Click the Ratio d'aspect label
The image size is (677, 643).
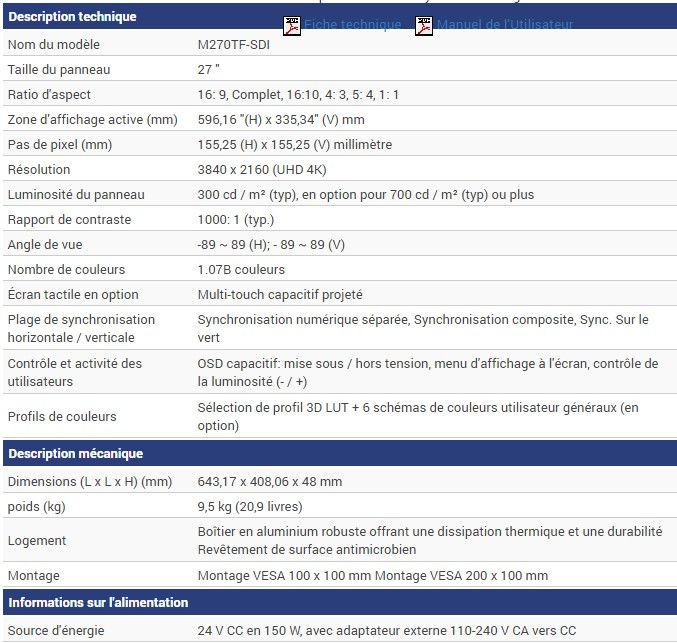pyautogui.click(x=49, y=95)
